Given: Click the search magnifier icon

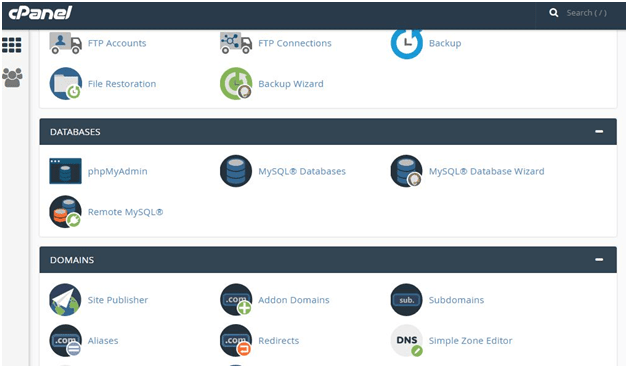Looking at the screenshot, I should [x=554, y=13].
